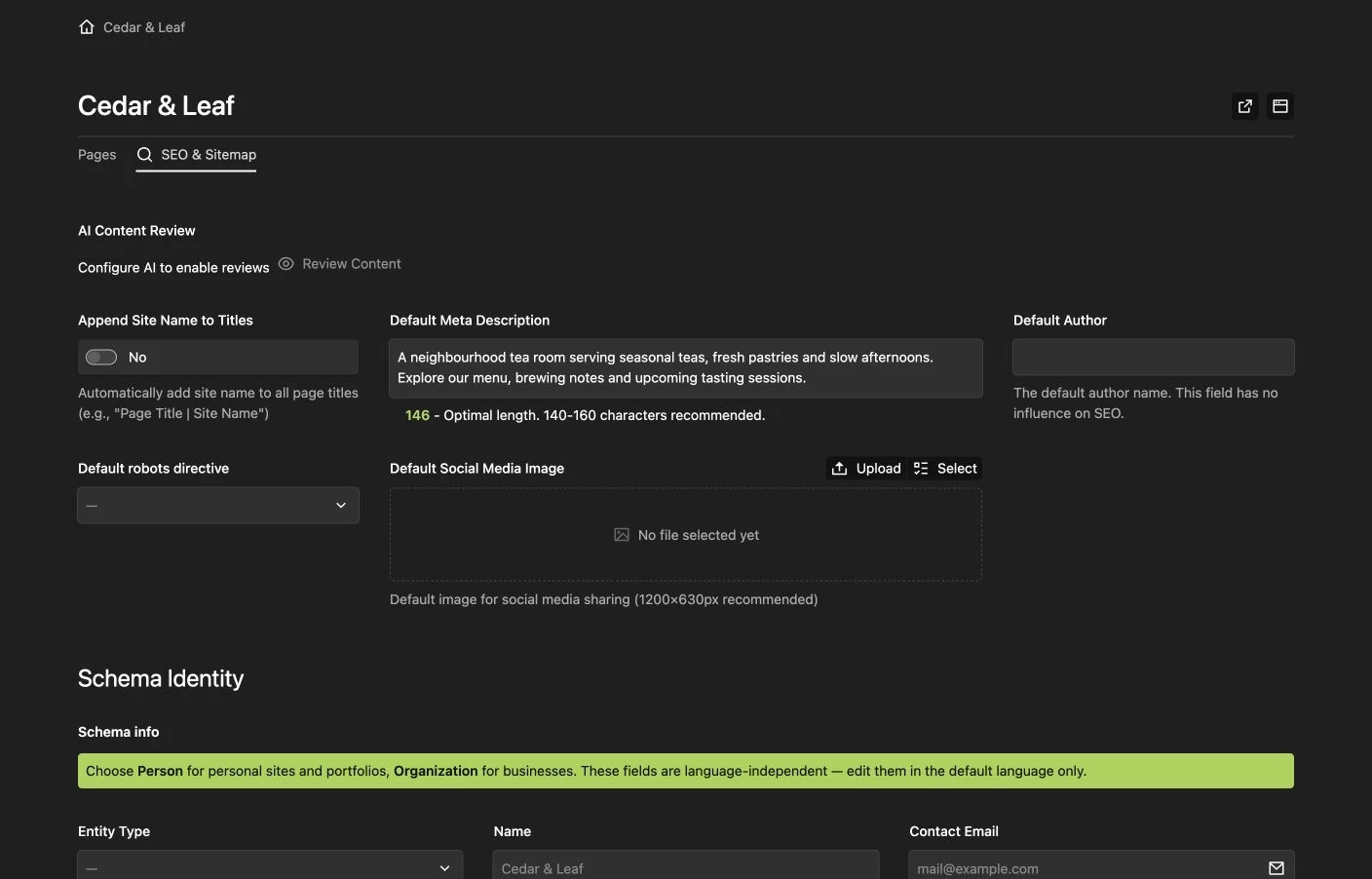Click the Upload button for social image
The image size is (1372, 879).
(866, 469)
